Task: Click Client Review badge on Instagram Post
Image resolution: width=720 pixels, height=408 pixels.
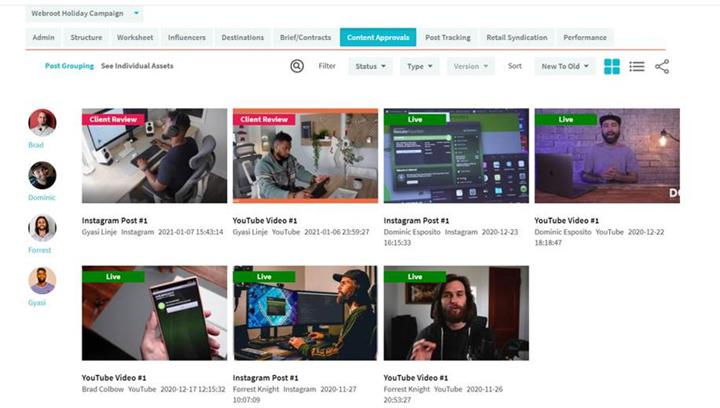Action: point(113,119)
